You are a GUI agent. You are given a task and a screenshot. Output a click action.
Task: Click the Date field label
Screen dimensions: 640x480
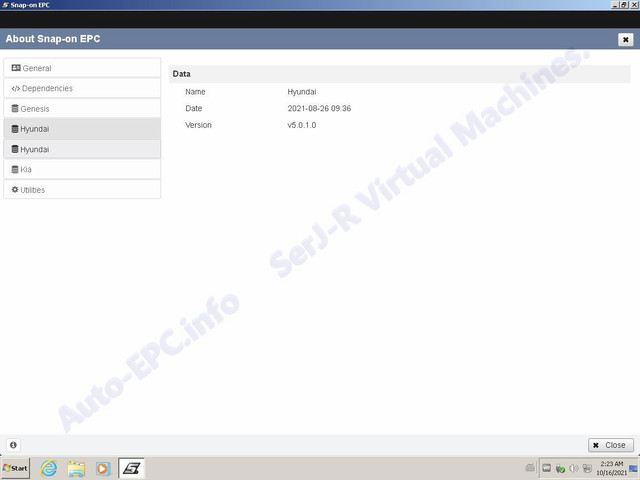(193, 109)
